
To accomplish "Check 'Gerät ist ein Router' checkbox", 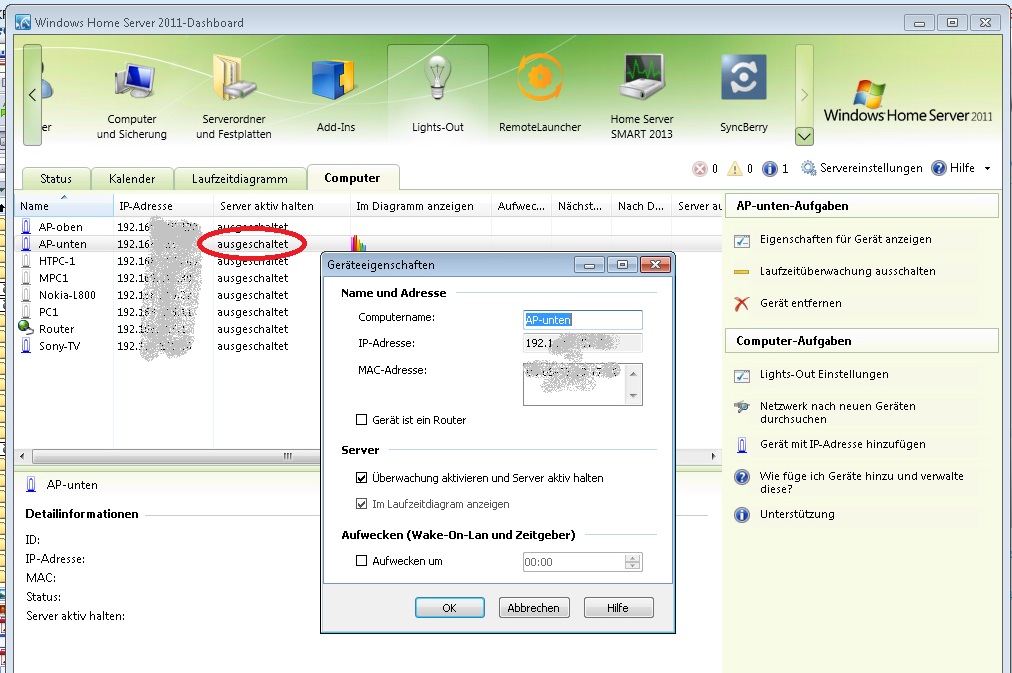I will click(x=361, y=420).
